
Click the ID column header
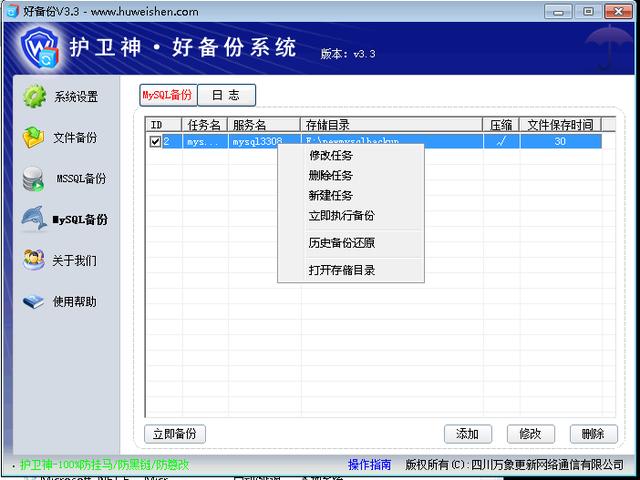pyautogui.click(x=163, y=125)
